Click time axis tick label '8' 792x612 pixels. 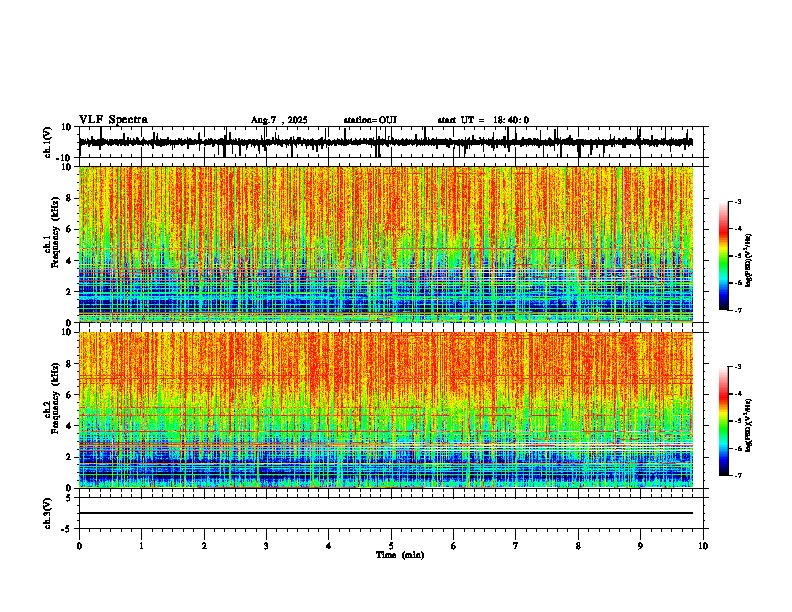point(578,546)
